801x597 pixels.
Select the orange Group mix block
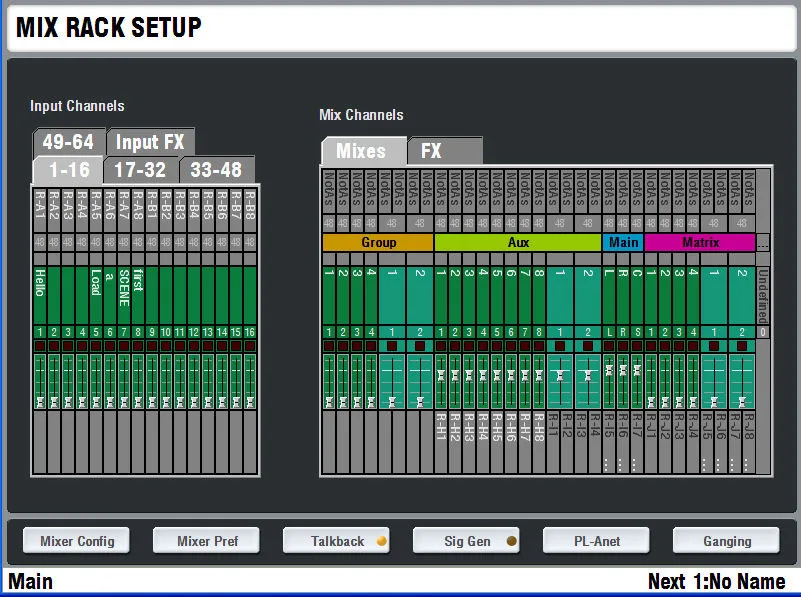(378, 243)
